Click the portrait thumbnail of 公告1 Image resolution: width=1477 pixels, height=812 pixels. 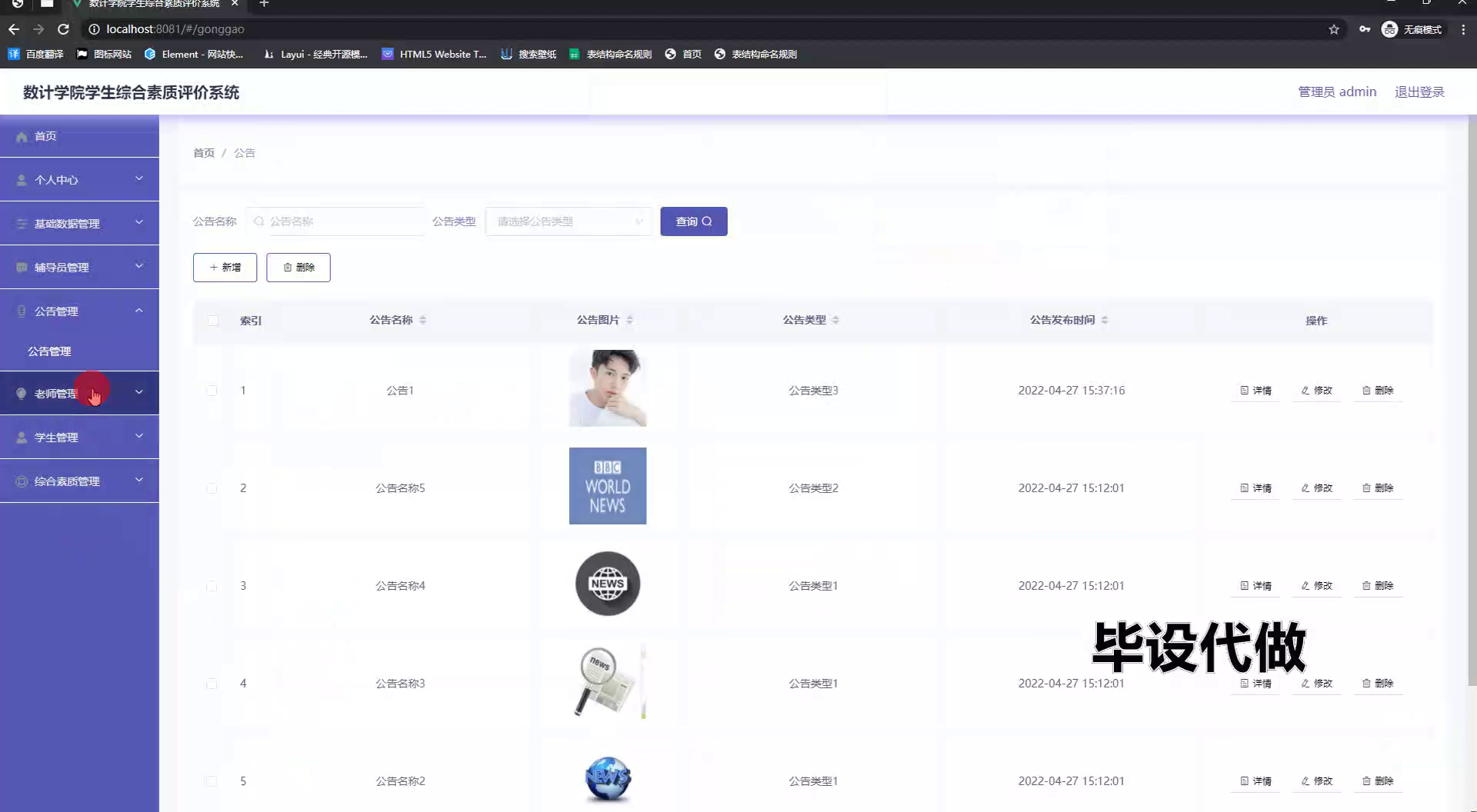[608, 388]
